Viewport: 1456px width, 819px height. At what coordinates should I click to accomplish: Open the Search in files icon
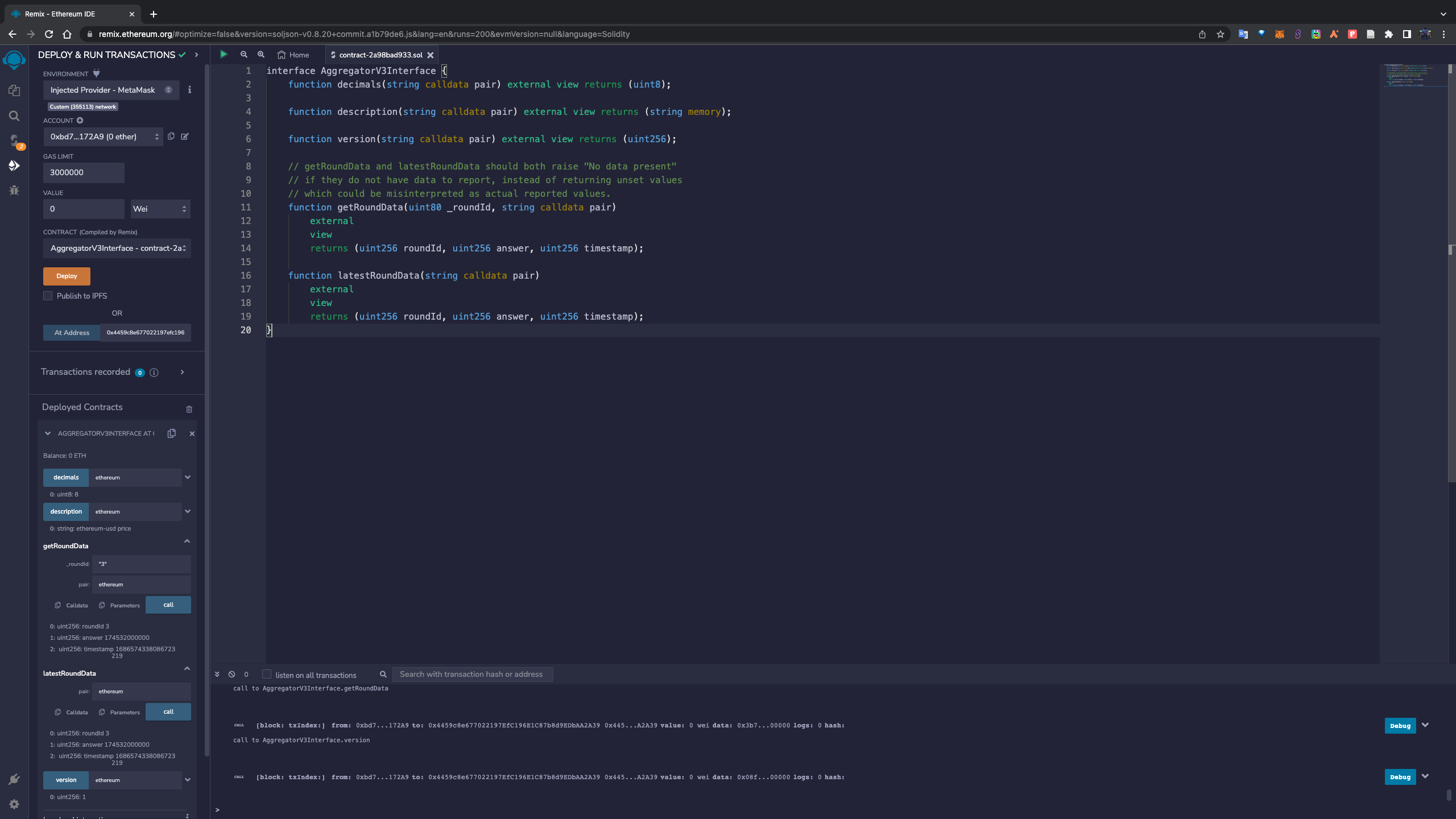pyautogui.click(x=14, y=116)
